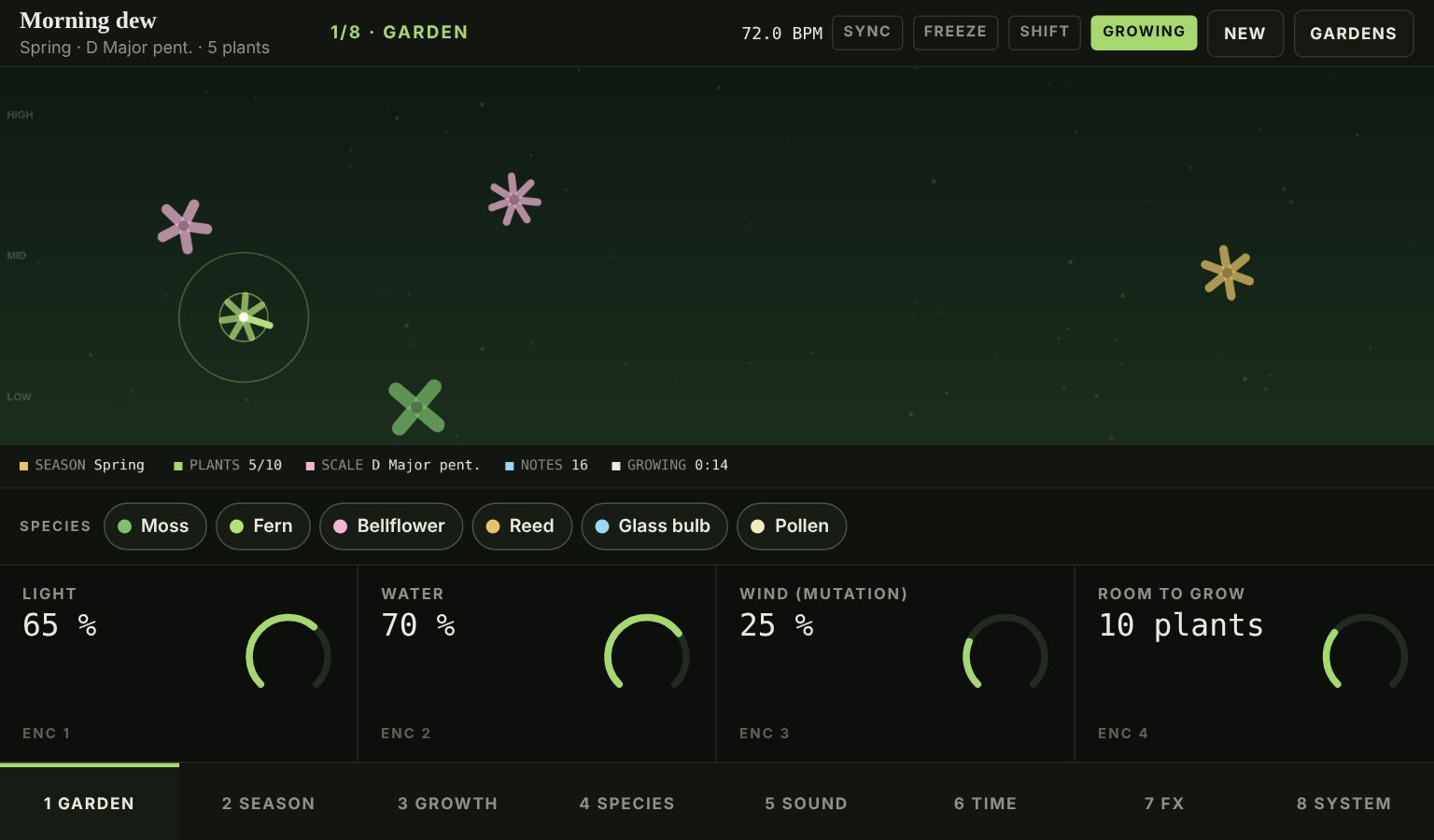Screen dimensions: 1434x840
Task: Go to the 4 SPECIES tab
Action: pyautogui.click(x=627, y=803)
